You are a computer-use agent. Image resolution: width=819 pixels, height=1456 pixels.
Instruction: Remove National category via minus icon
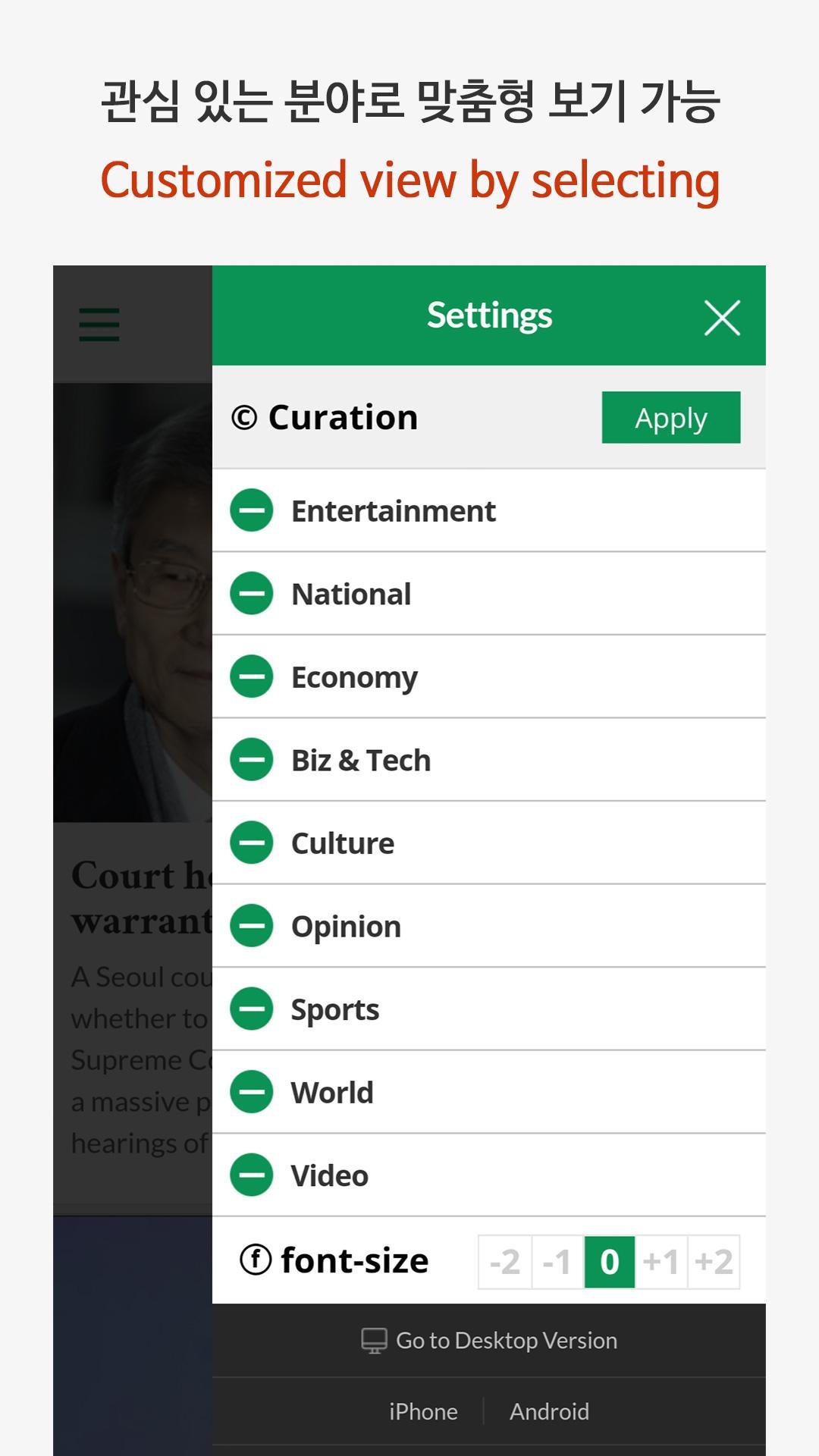click(252, 593)
